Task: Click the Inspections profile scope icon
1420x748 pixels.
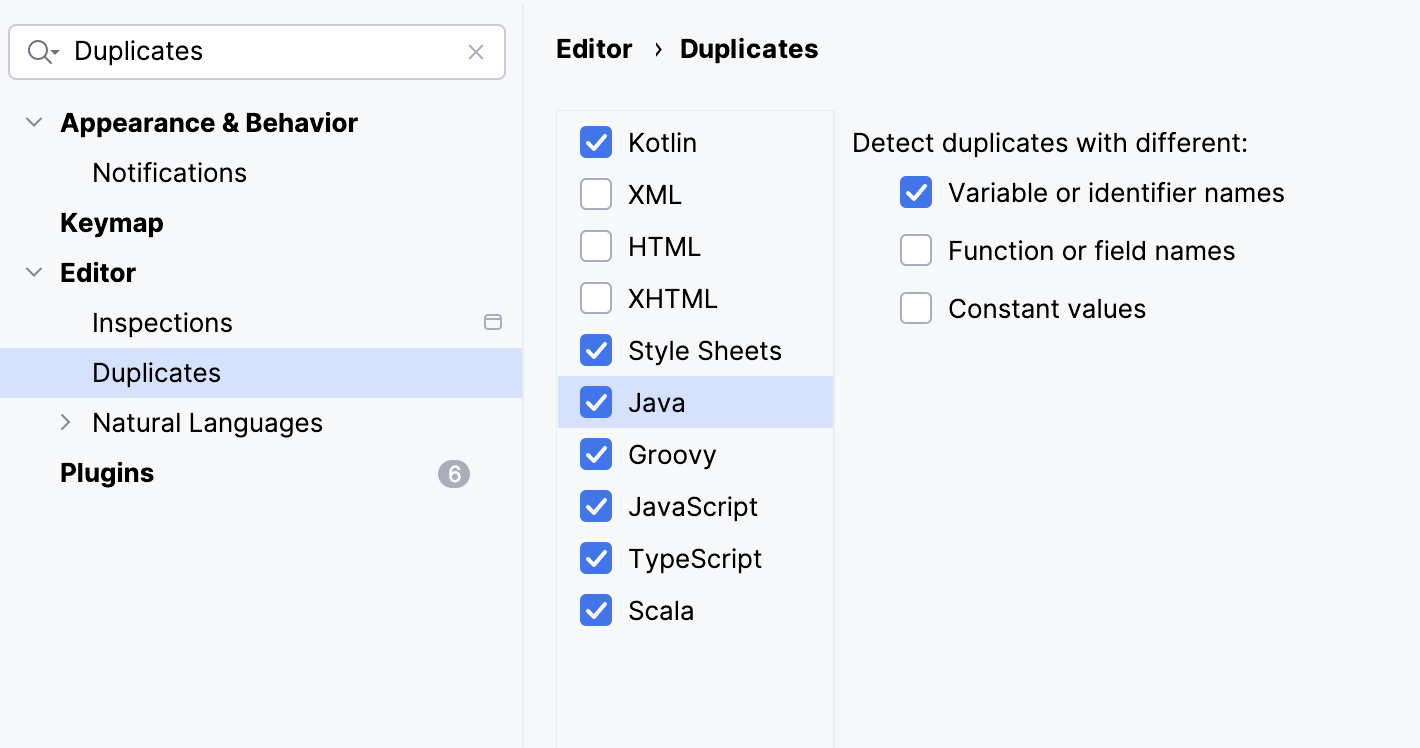Action: (x=492, y=322)
